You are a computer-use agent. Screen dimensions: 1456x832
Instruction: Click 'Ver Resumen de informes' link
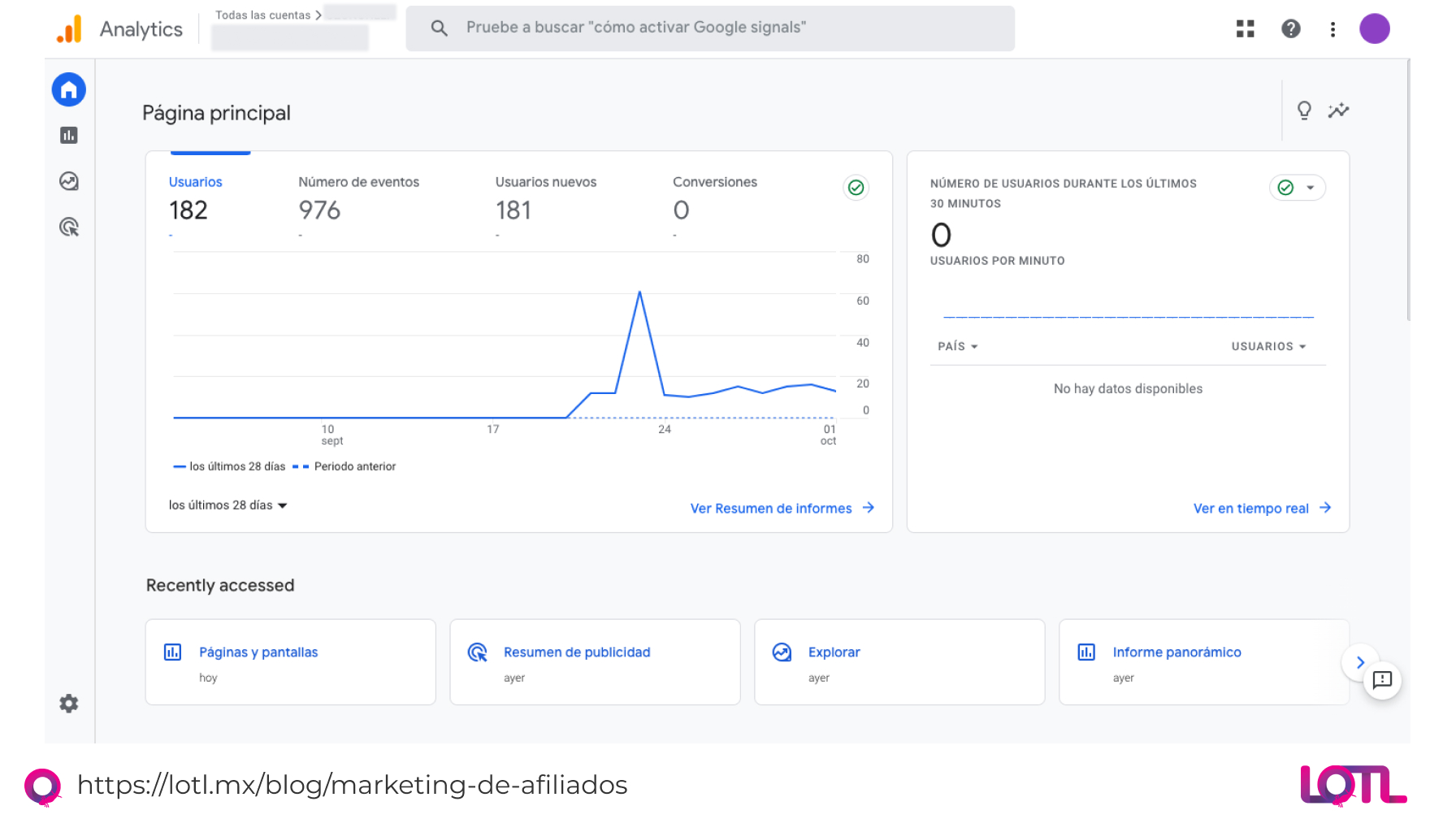770,508
